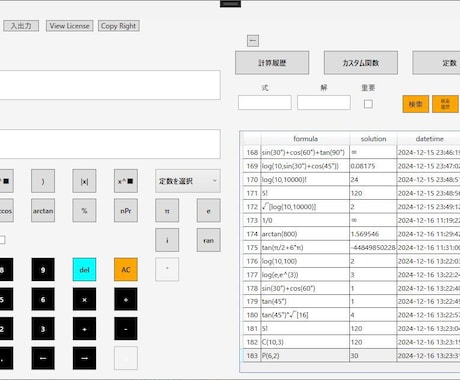This screenshot has width=460, height=380.
Task: Click the solution cell -44849850228
Action: point(373,248)
